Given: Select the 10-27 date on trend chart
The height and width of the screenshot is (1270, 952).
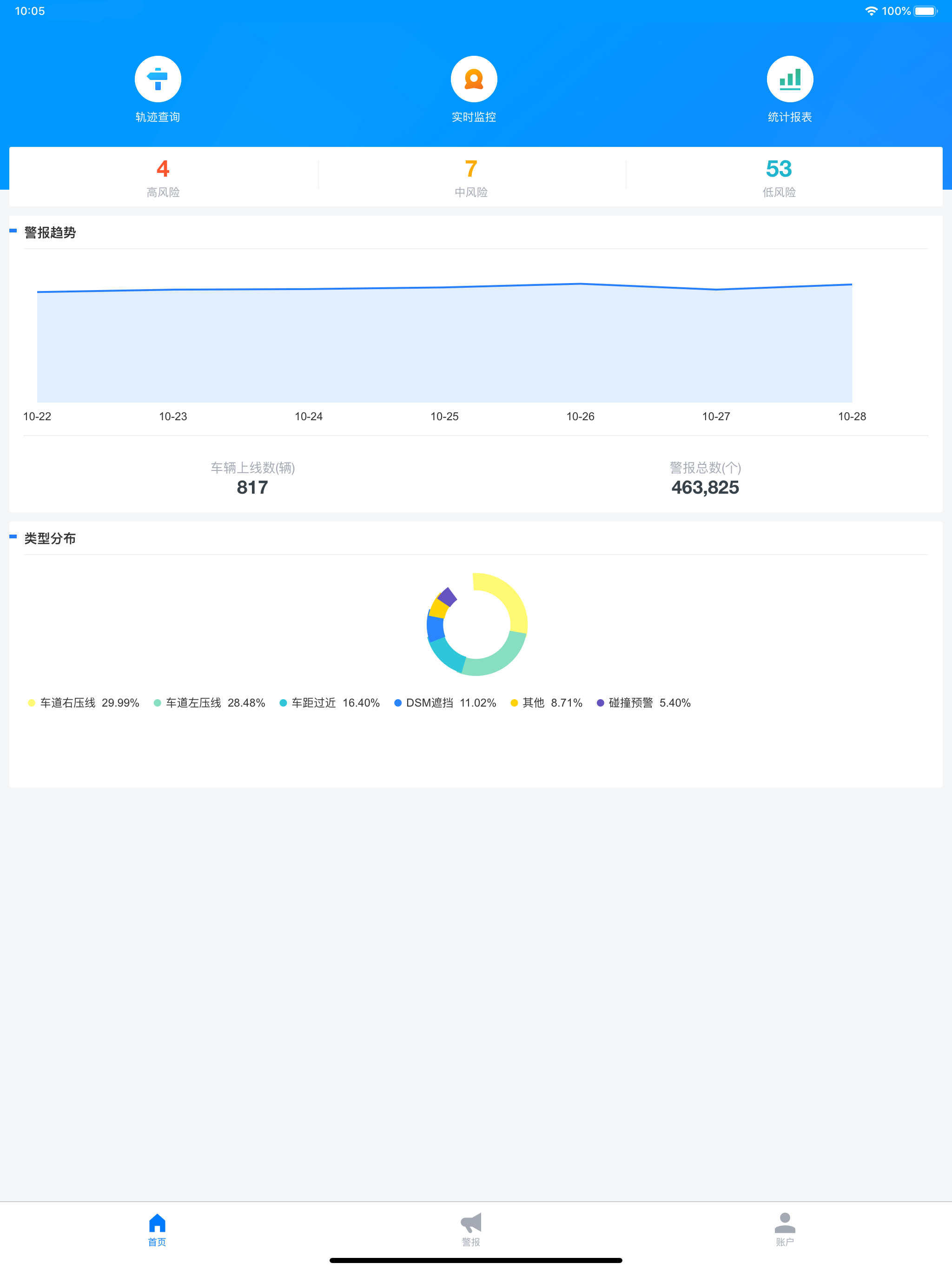Looking at the screenshot, I should coord(716,416).
